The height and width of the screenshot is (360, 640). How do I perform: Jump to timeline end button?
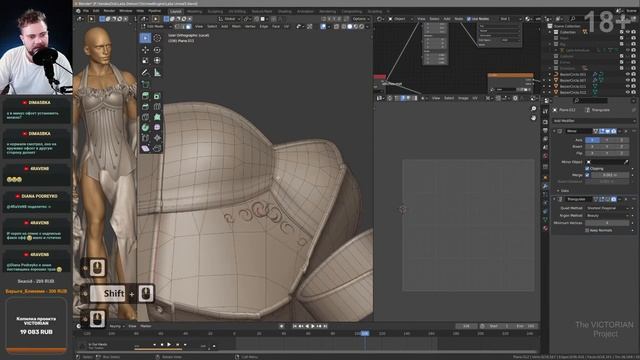point(325,326)
